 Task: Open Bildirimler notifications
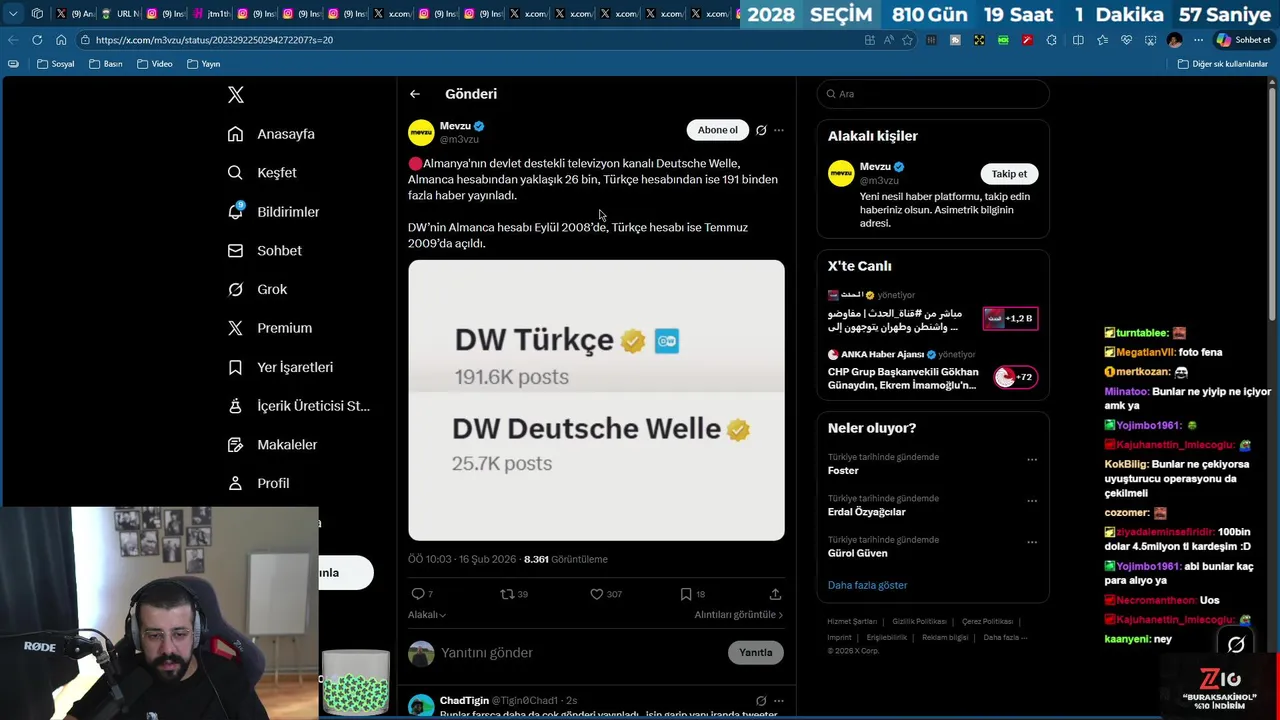pos(273,212)
